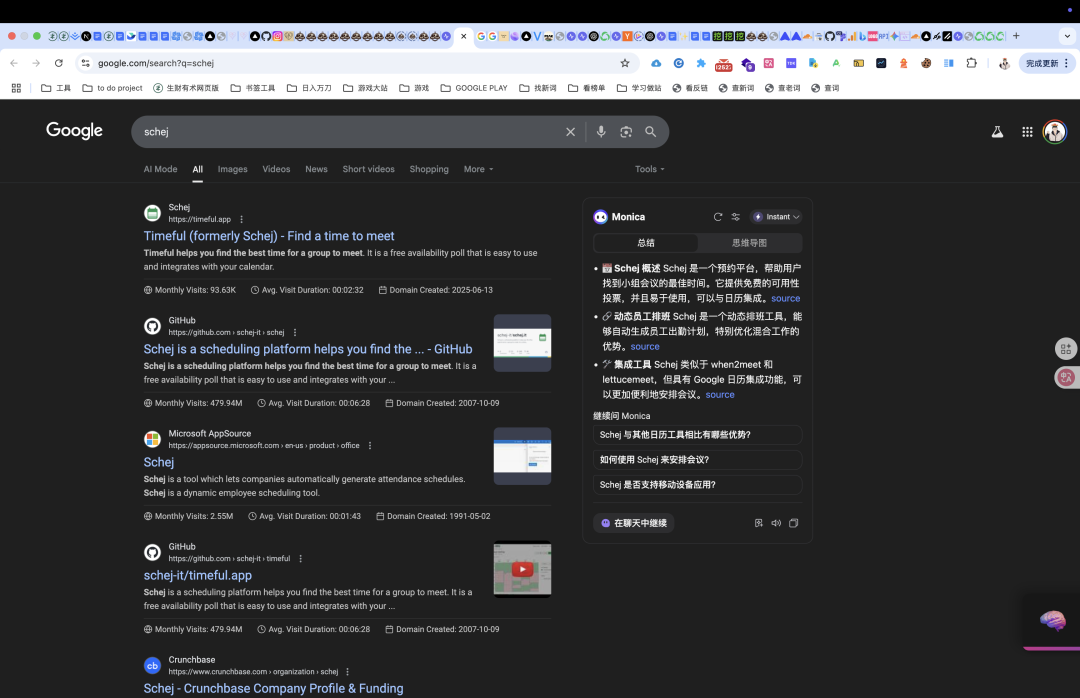Open the timeful YouTube video thumbnail
The image size is (1080, 698).
tap(522, 569)
